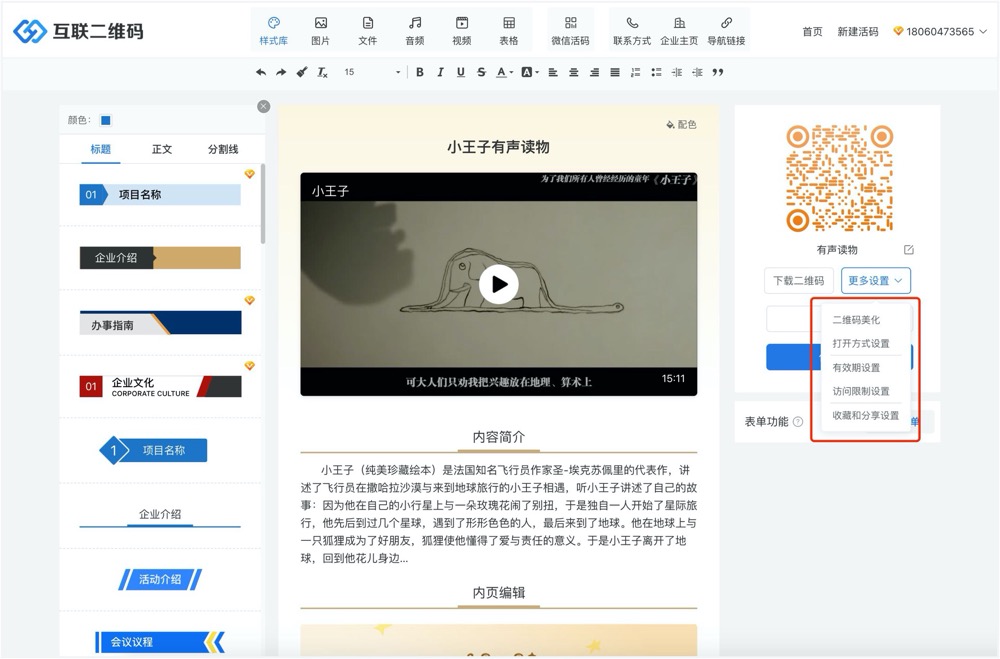This screenshot has height=659, width=1000.
Task: Edit the 有声读物 QR code name
Action: [909, 249]
